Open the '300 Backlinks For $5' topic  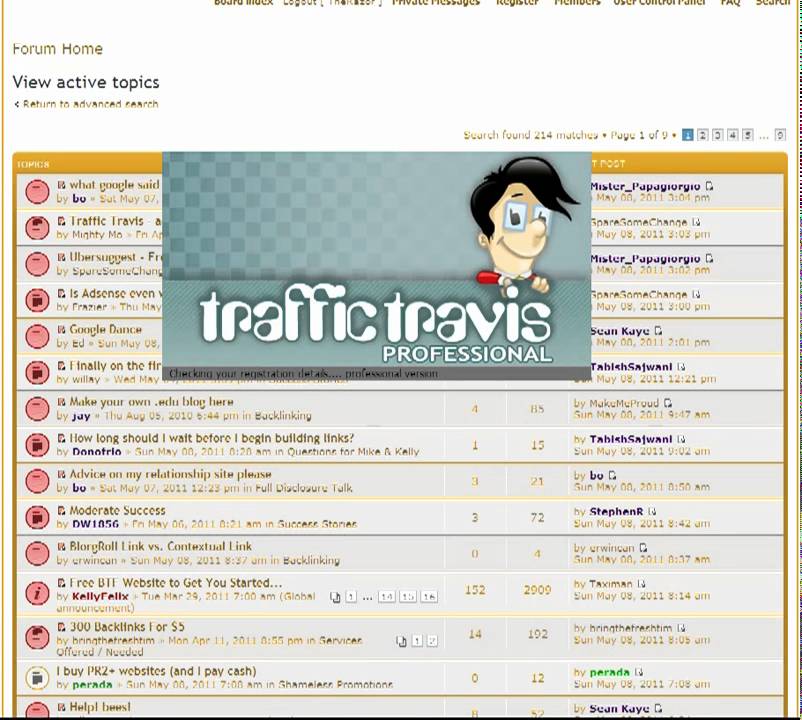coord(127,627)
